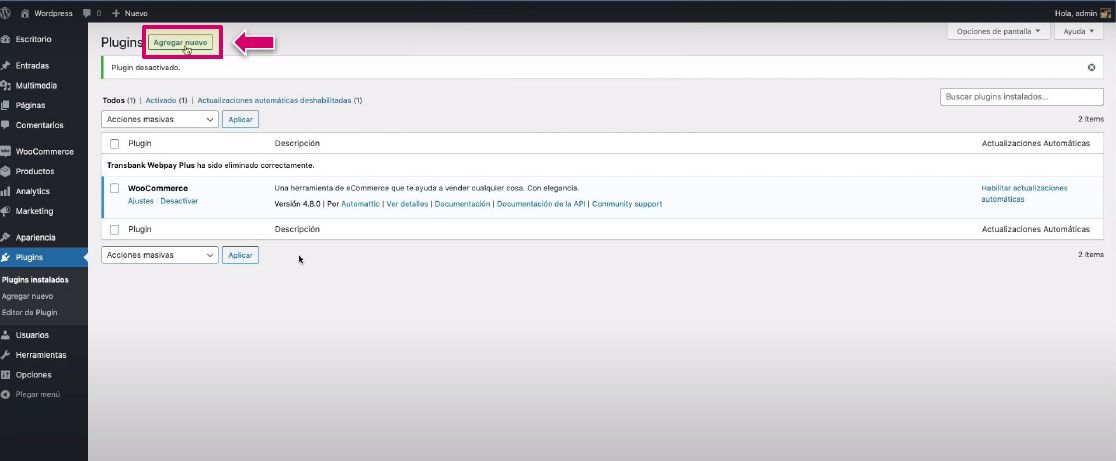Open Agregar nuevo in sidebar submenu
This screenshot has width=1116, height=461.
[x=27, y=297]
